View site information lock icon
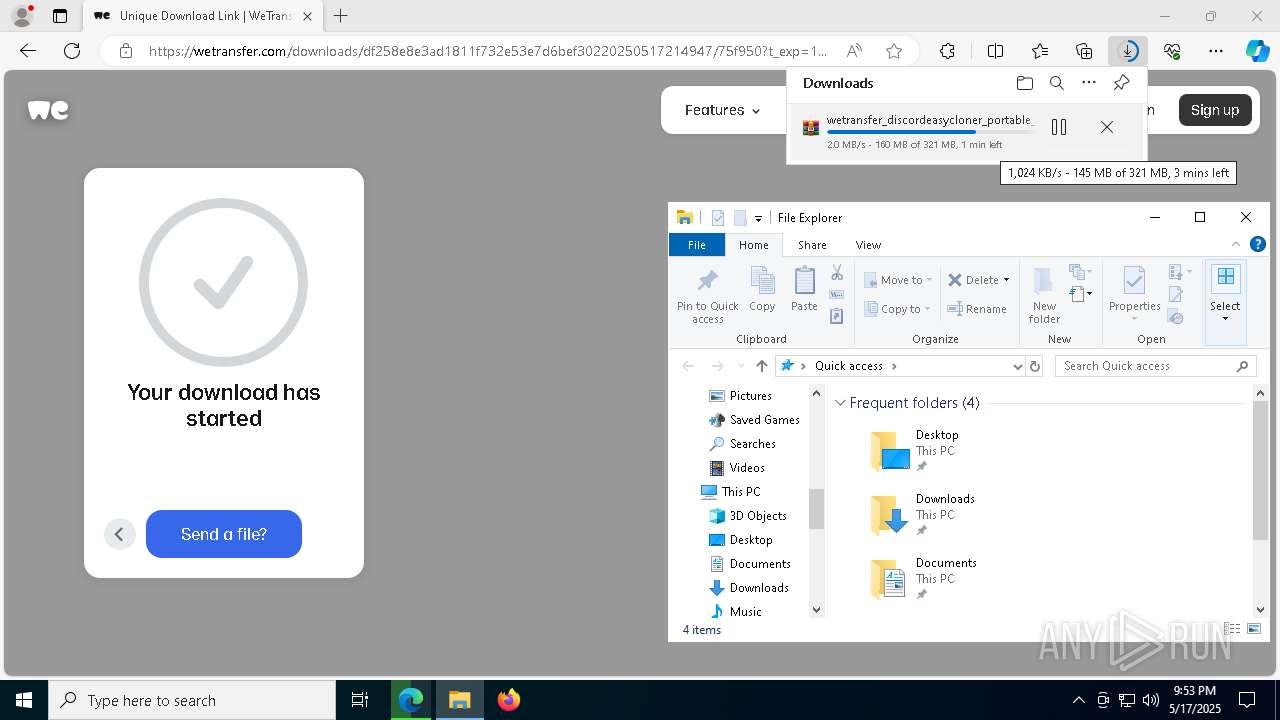 125,51
